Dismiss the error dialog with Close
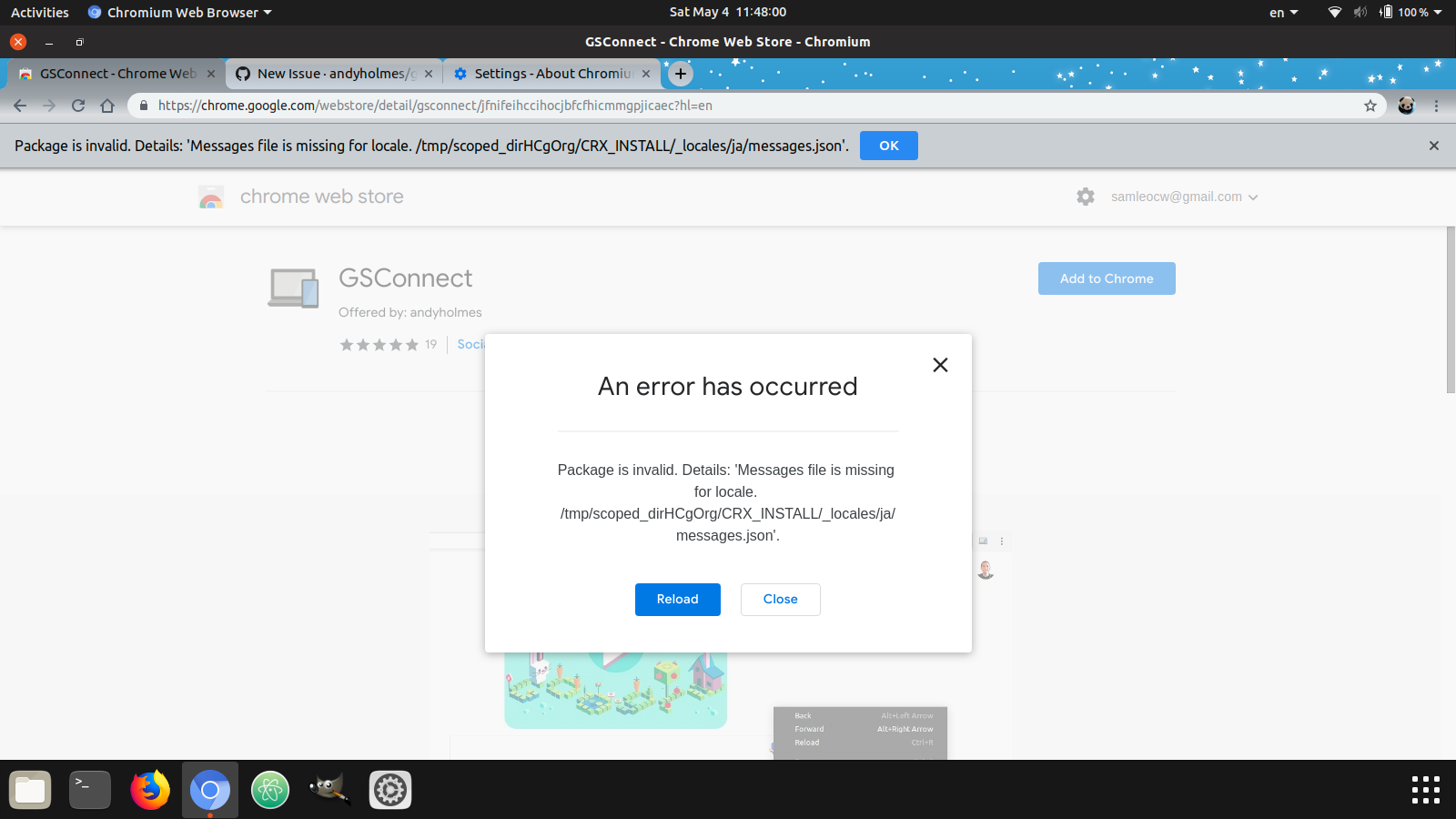Viewport: 1456px width, 819px height. (x=780, y=599)
